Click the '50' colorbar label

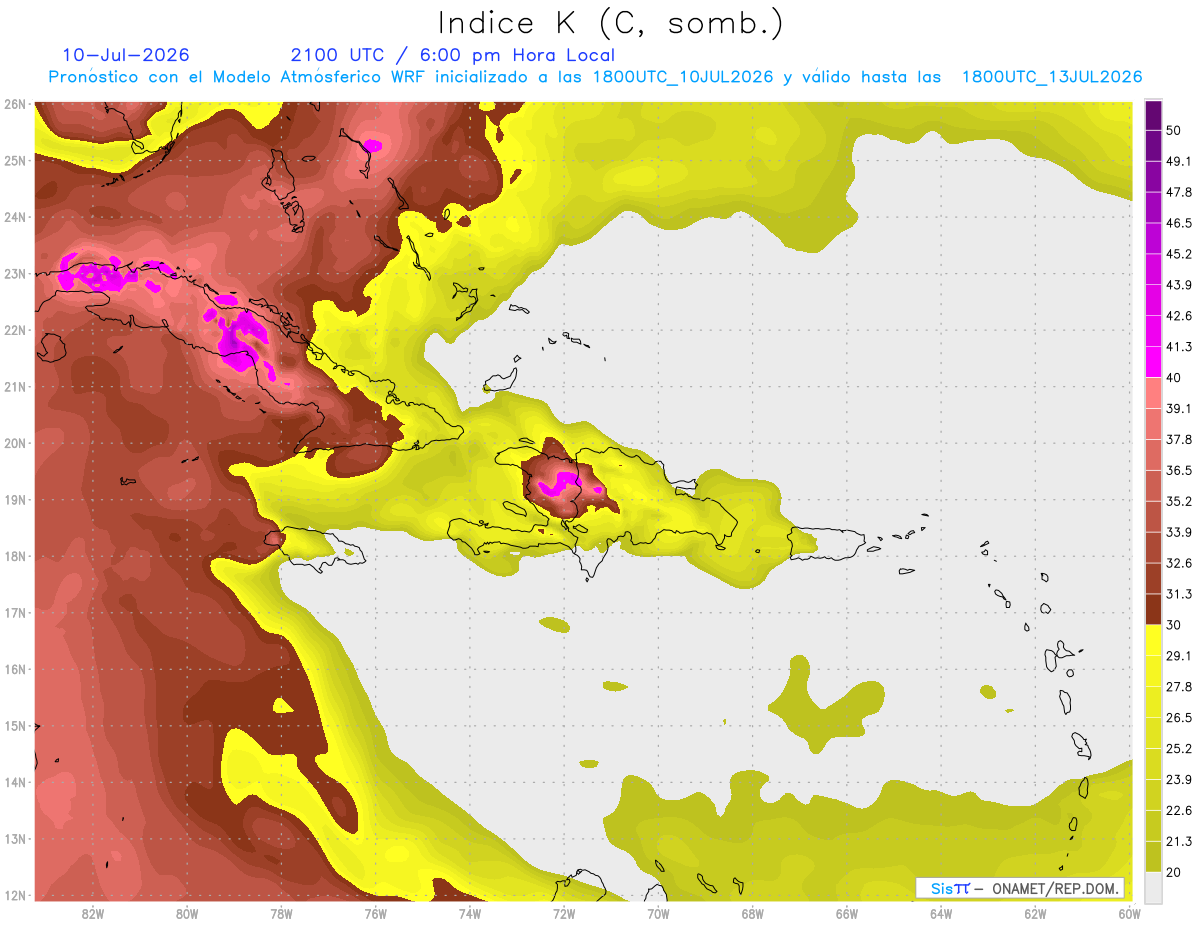pos(1175,131)
